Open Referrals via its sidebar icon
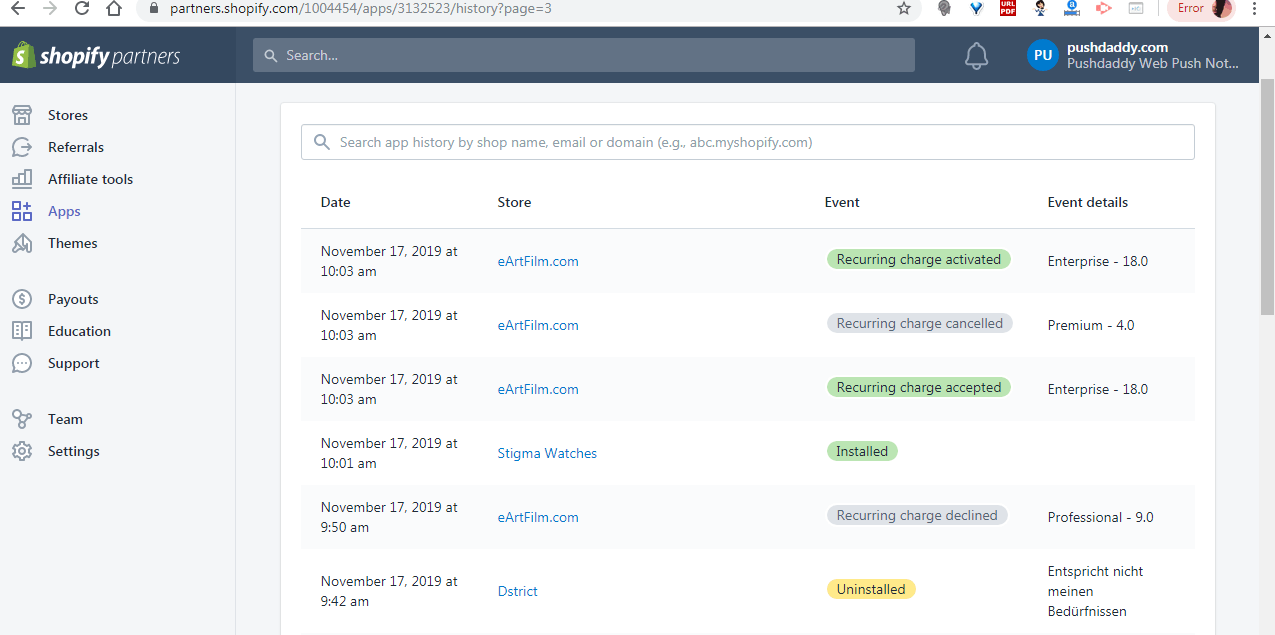 (22, 147)
